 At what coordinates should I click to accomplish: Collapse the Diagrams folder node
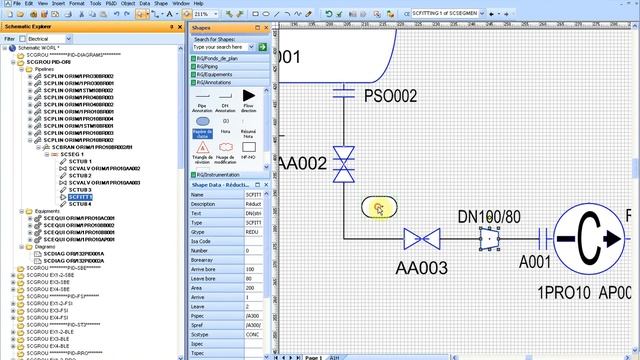[22, 247]
